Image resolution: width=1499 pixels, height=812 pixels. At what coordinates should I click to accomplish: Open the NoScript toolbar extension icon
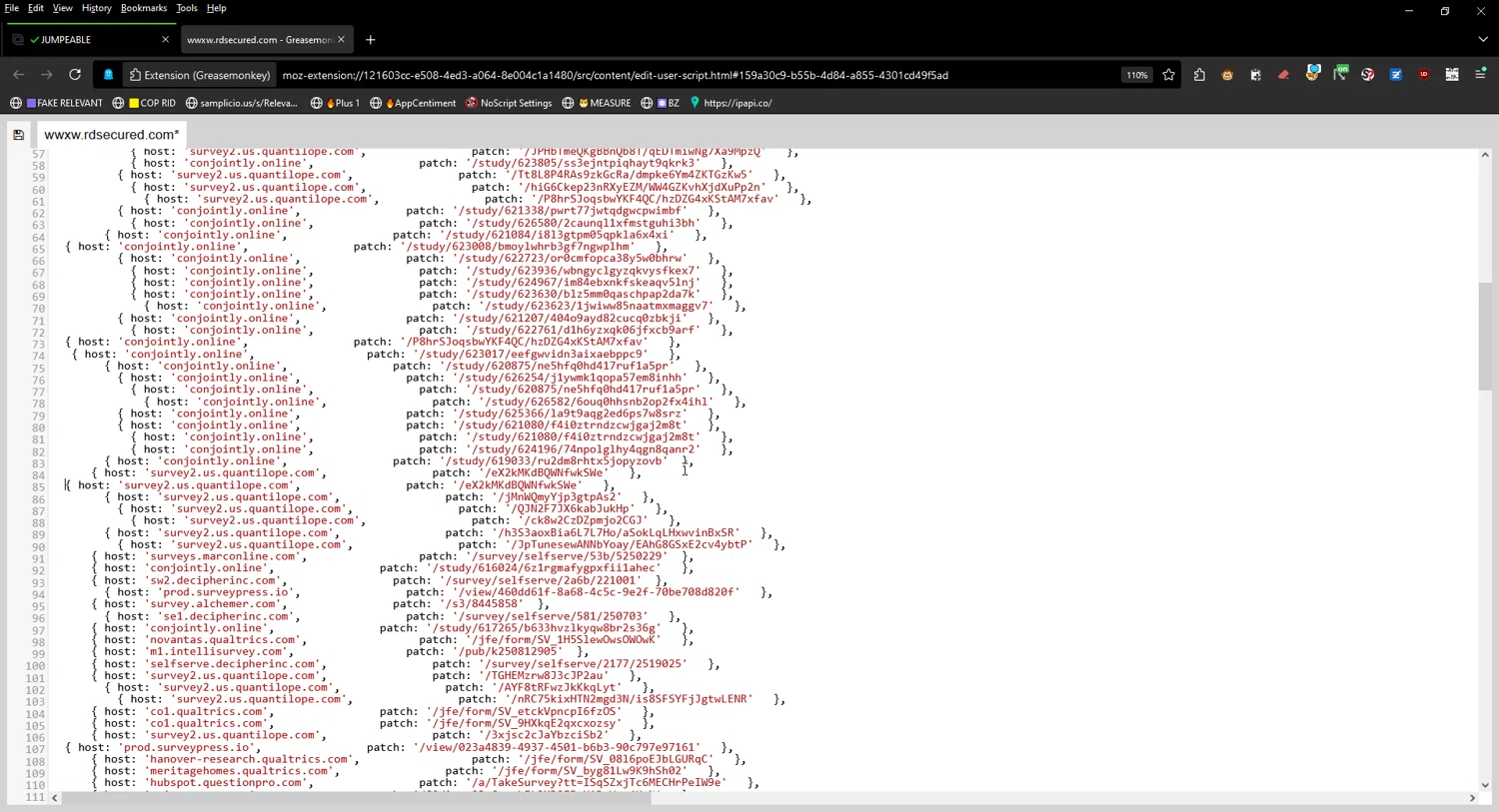1368,75
